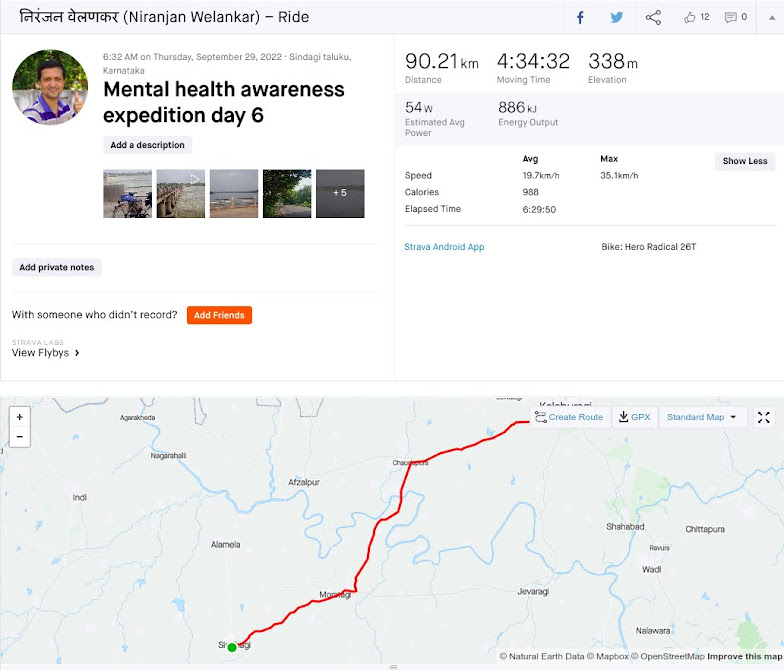
Task: Add a description to the ride
Action: click(147, 145)
